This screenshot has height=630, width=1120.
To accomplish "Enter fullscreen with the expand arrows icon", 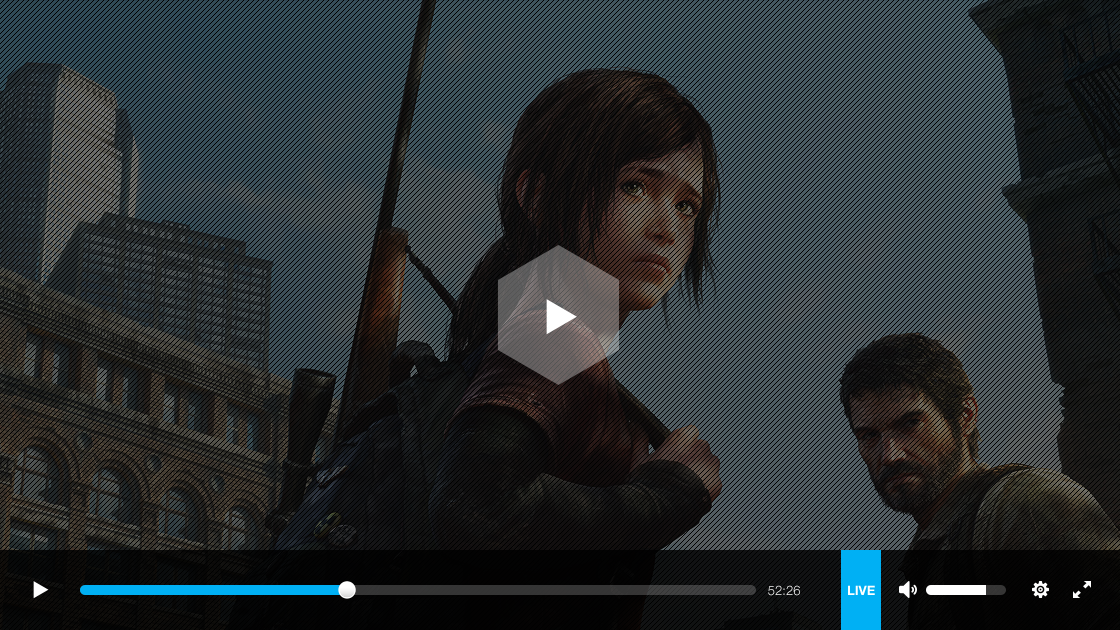I will 1082,589.
